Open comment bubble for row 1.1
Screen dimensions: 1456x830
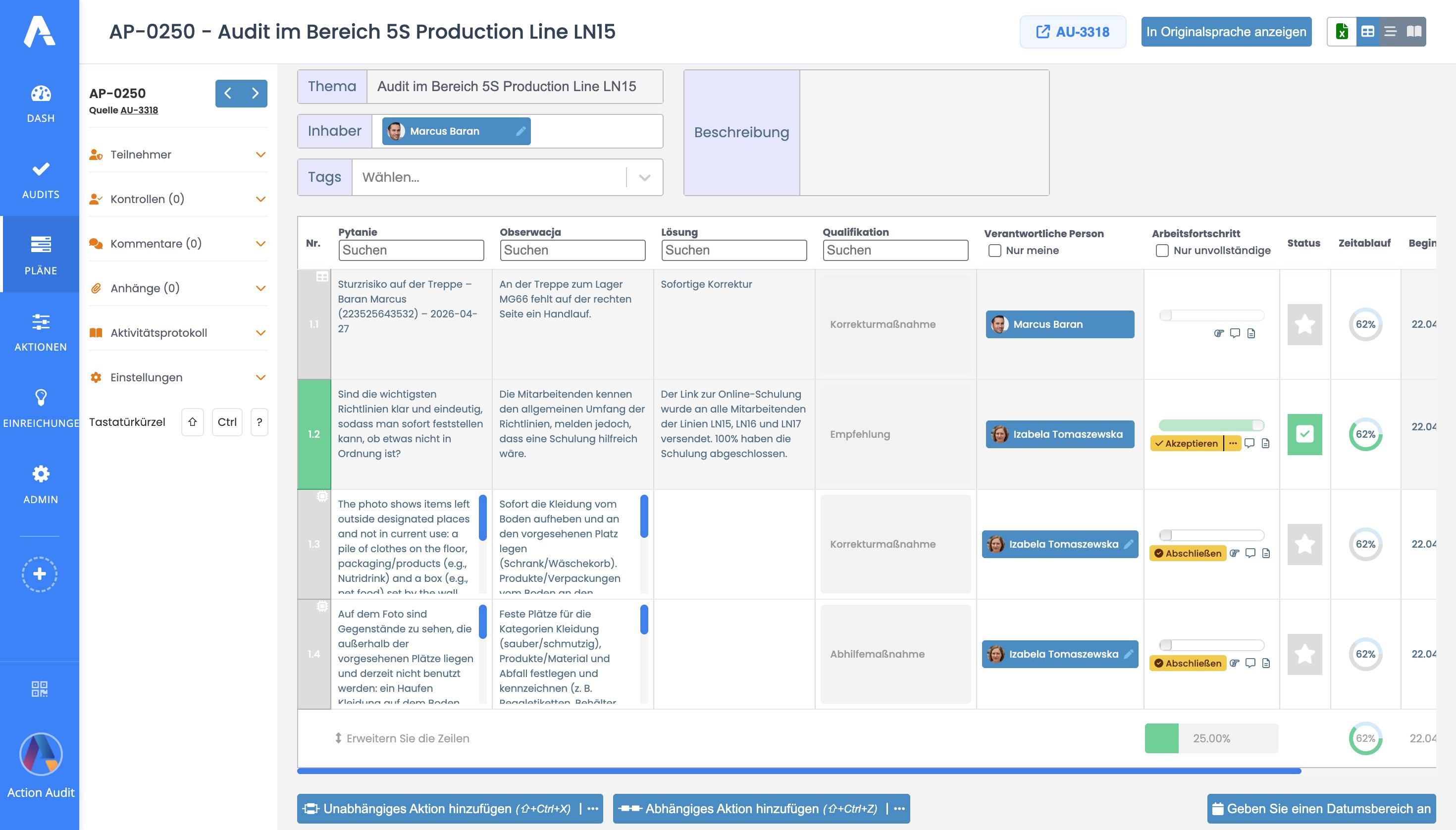(x=1235, y=333)
